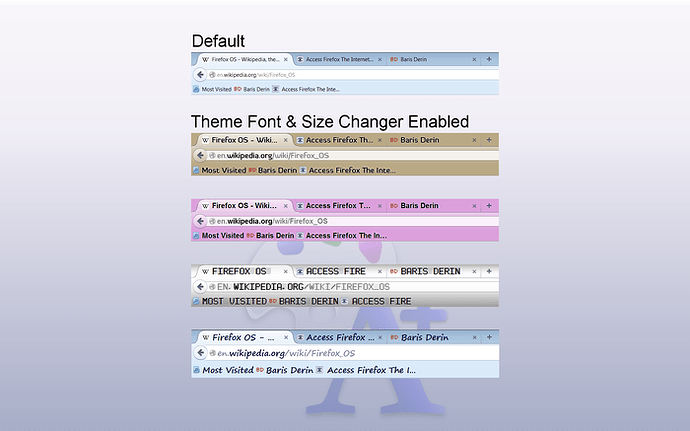Select Baris Derin tab in Default example

433,59
